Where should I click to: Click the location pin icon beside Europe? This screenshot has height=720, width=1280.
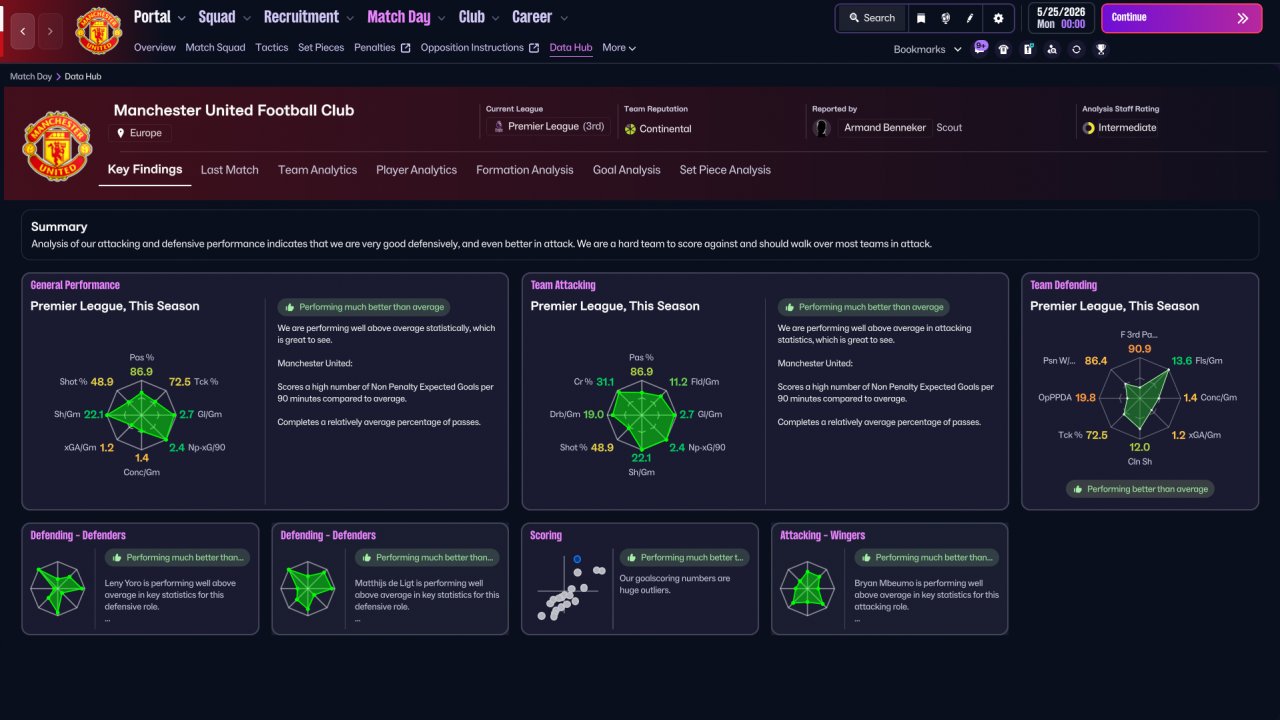coord(121,133)
